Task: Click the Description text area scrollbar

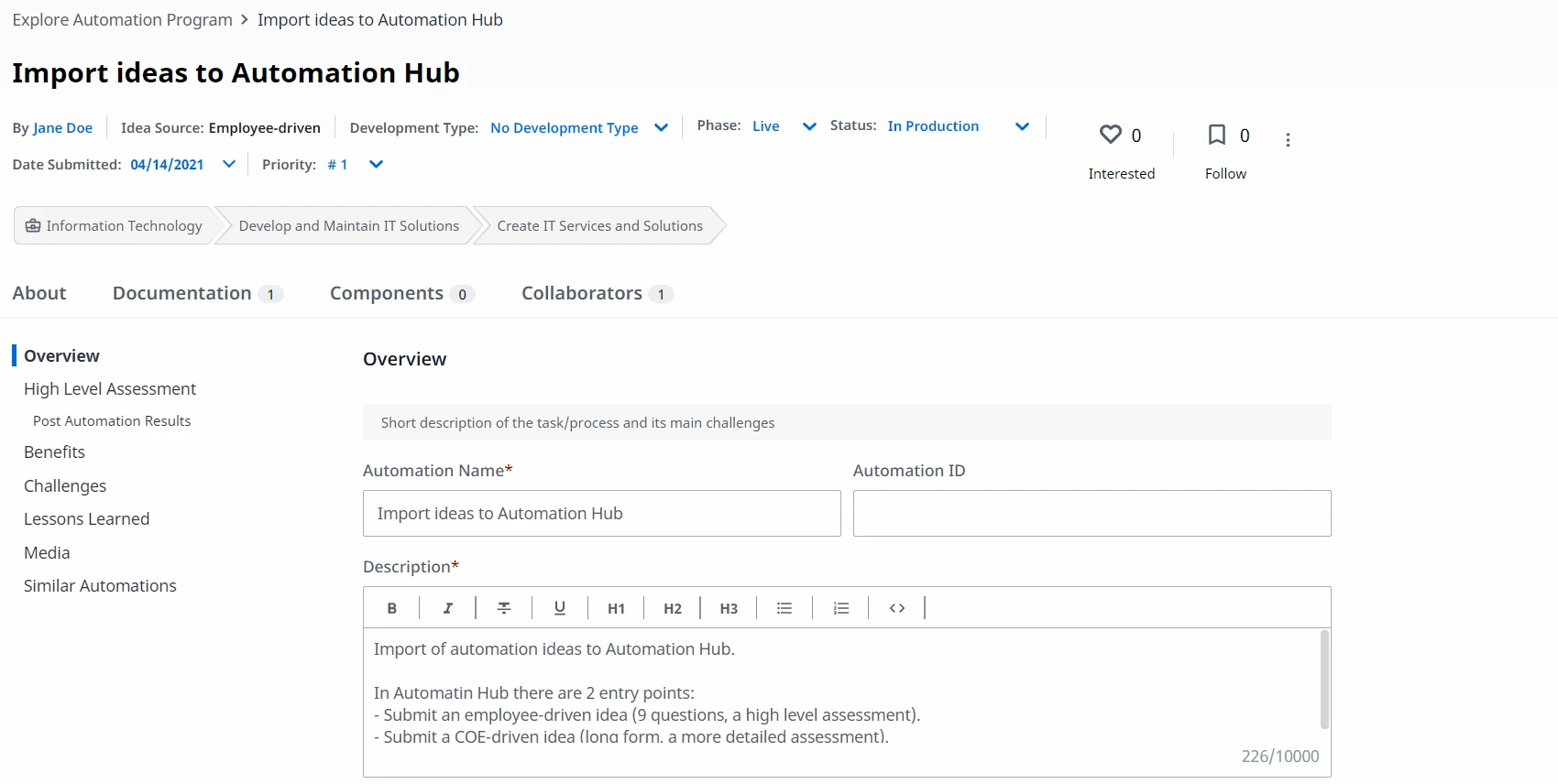Action: point(1324,680)
